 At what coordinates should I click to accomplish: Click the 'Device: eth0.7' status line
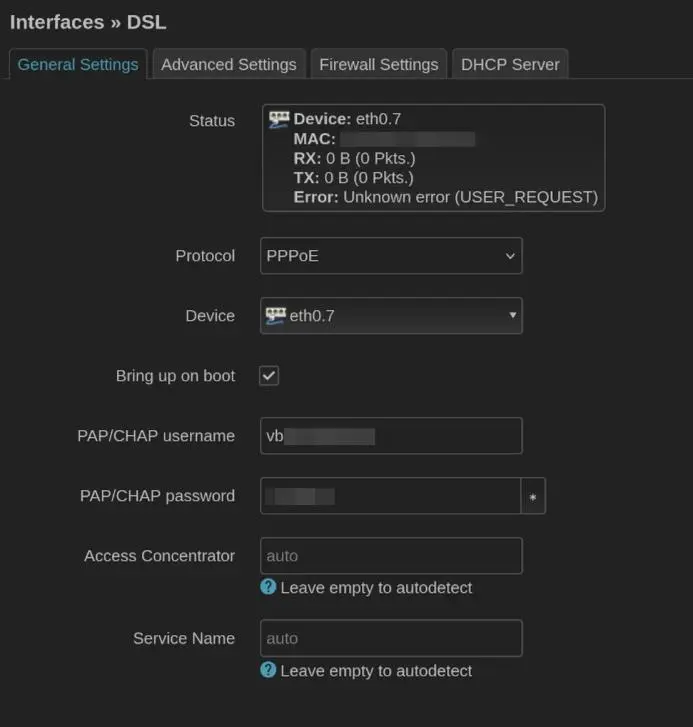[347, 119]
